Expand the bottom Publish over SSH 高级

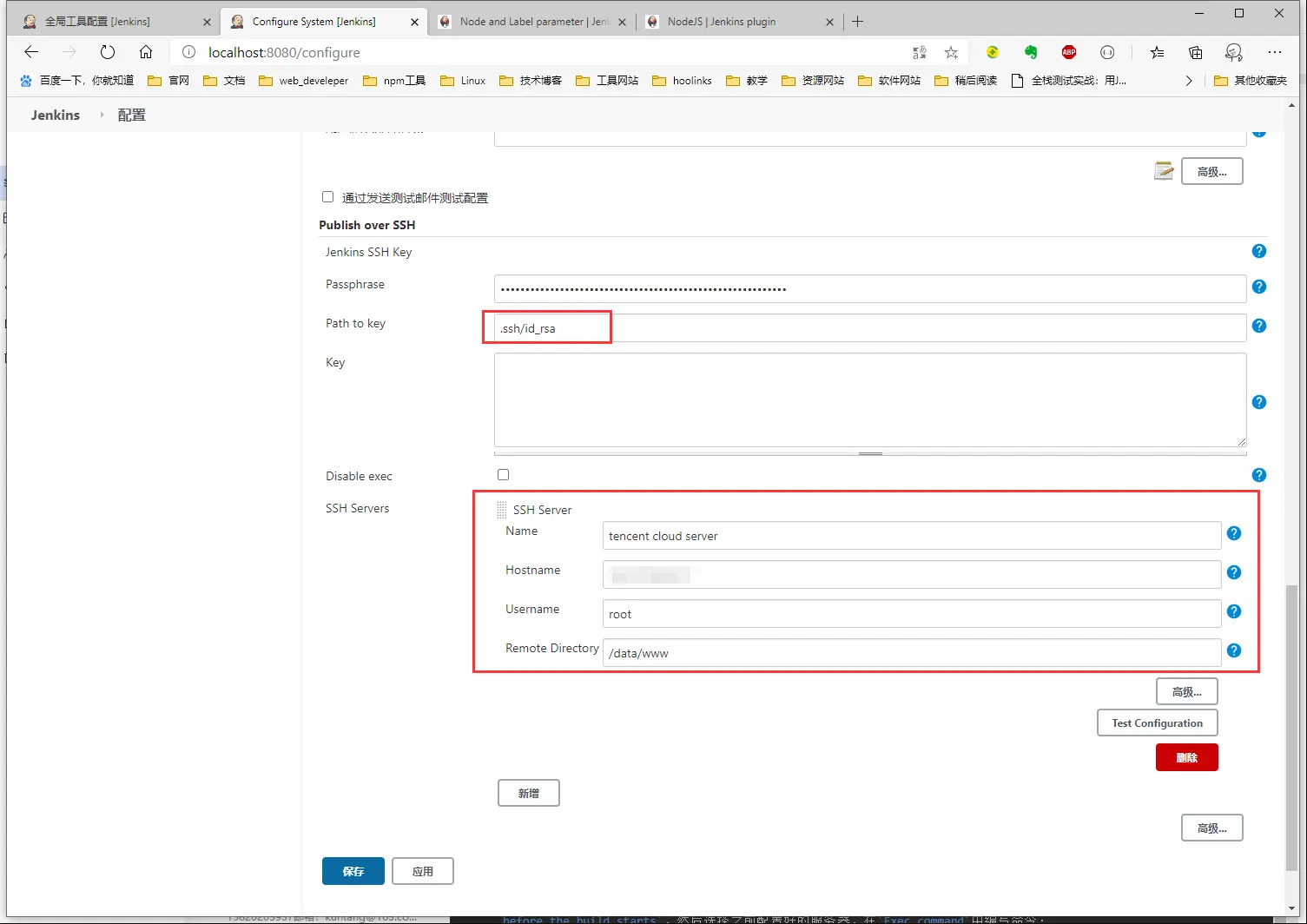point(1211,828)
